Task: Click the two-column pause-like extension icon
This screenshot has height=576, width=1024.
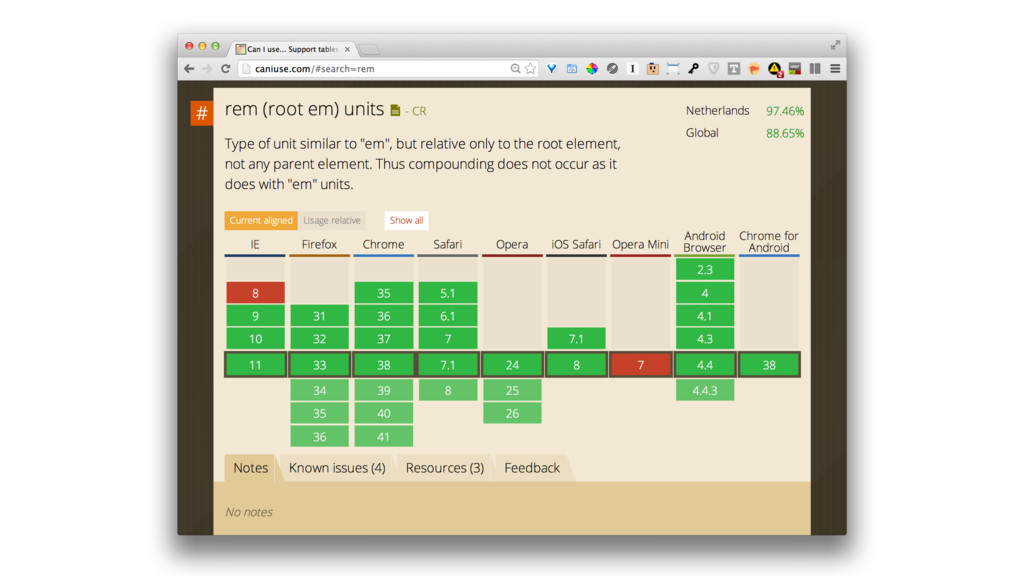Action: [x=815, y=69]
